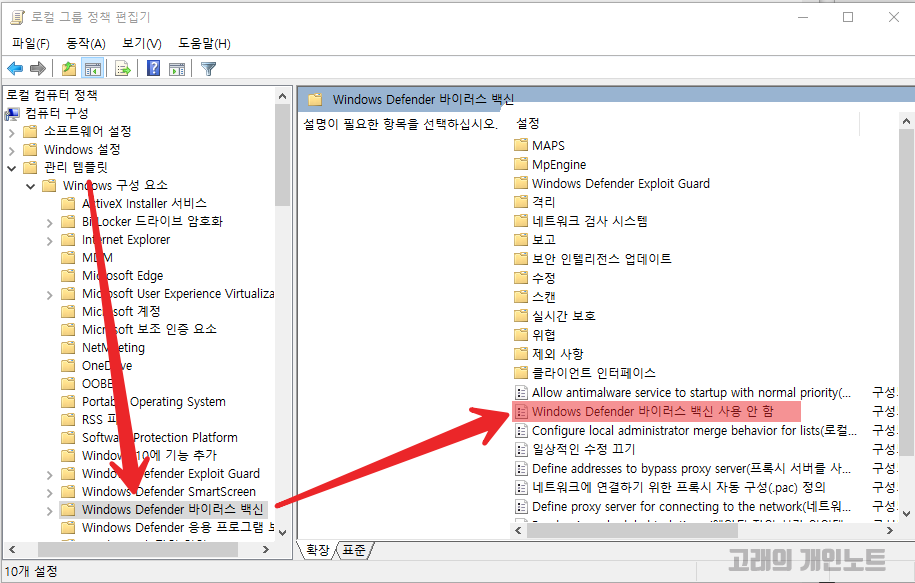Click the Up one level folder icon
The height and width of the screenshot is (583, 915).
[69, 69]
